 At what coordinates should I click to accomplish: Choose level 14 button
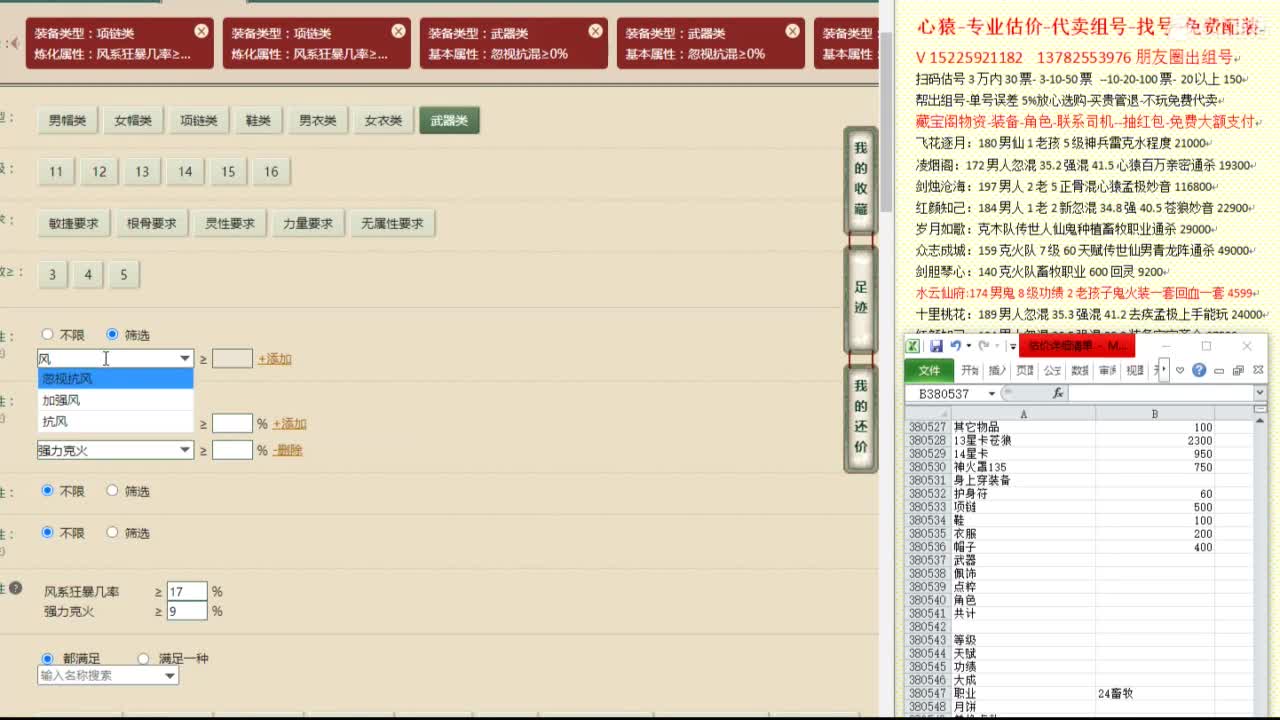point(185,172)
